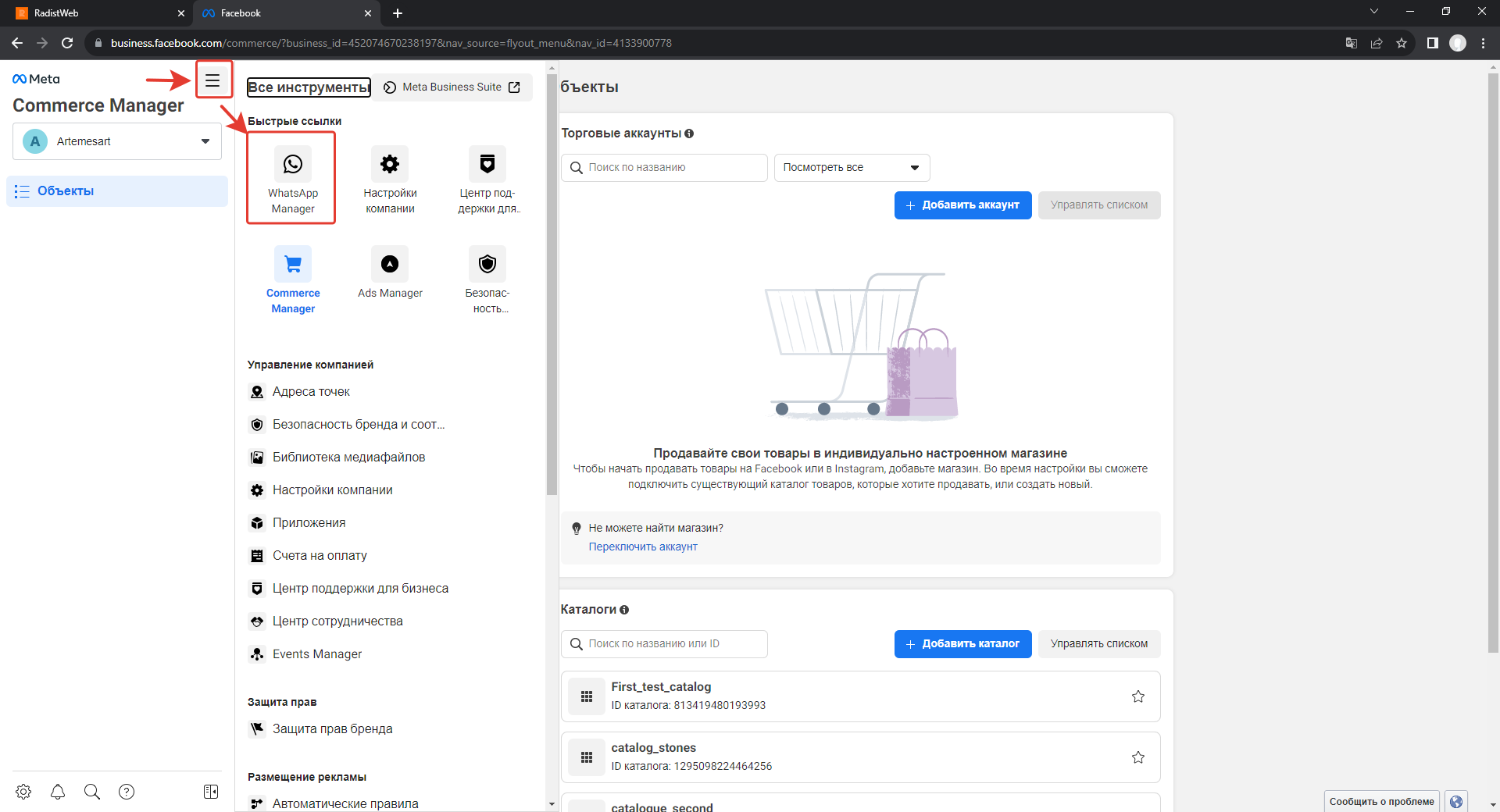
Task: Click the globe icon near report button
Action: [x=1456, y=802]
